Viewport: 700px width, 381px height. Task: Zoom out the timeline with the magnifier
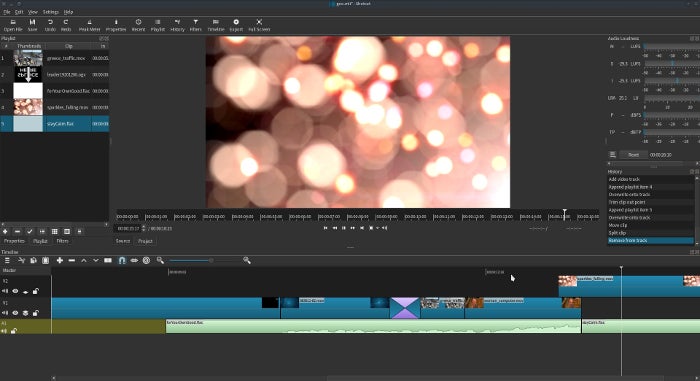coord(160,260)
